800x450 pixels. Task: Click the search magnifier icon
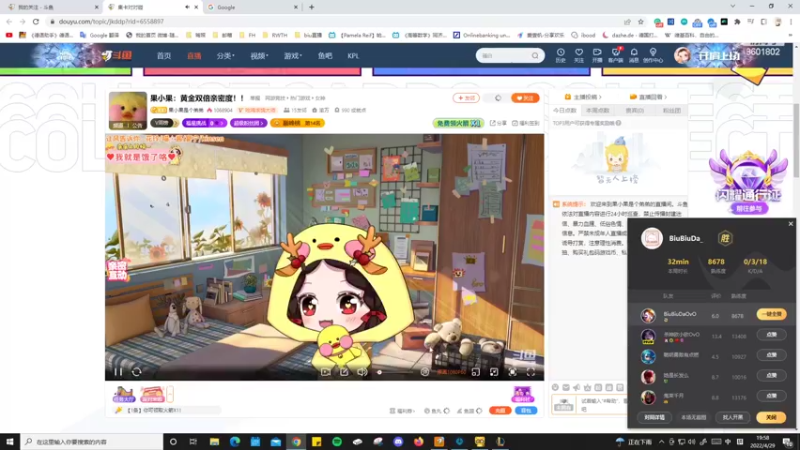[x=535, y=56]
